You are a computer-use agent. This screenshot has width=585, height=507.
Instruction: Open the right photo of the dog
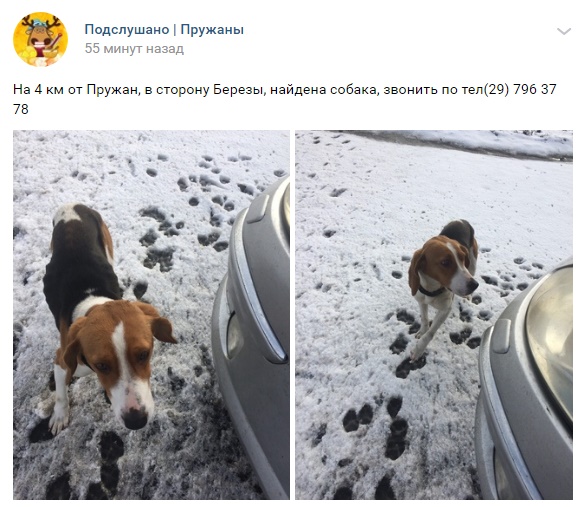tap(434, 314)
